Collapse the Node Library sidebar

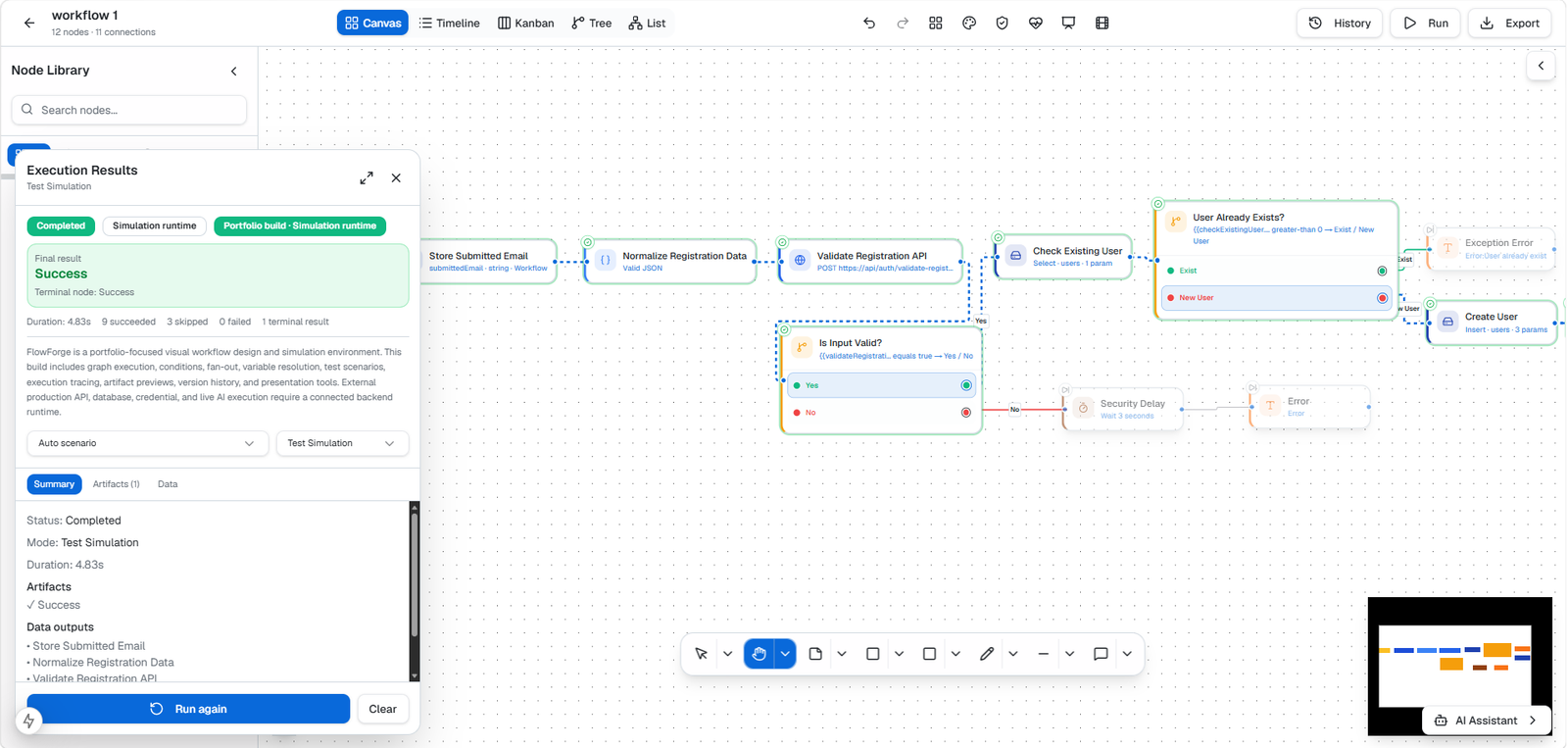pos(233,71)
